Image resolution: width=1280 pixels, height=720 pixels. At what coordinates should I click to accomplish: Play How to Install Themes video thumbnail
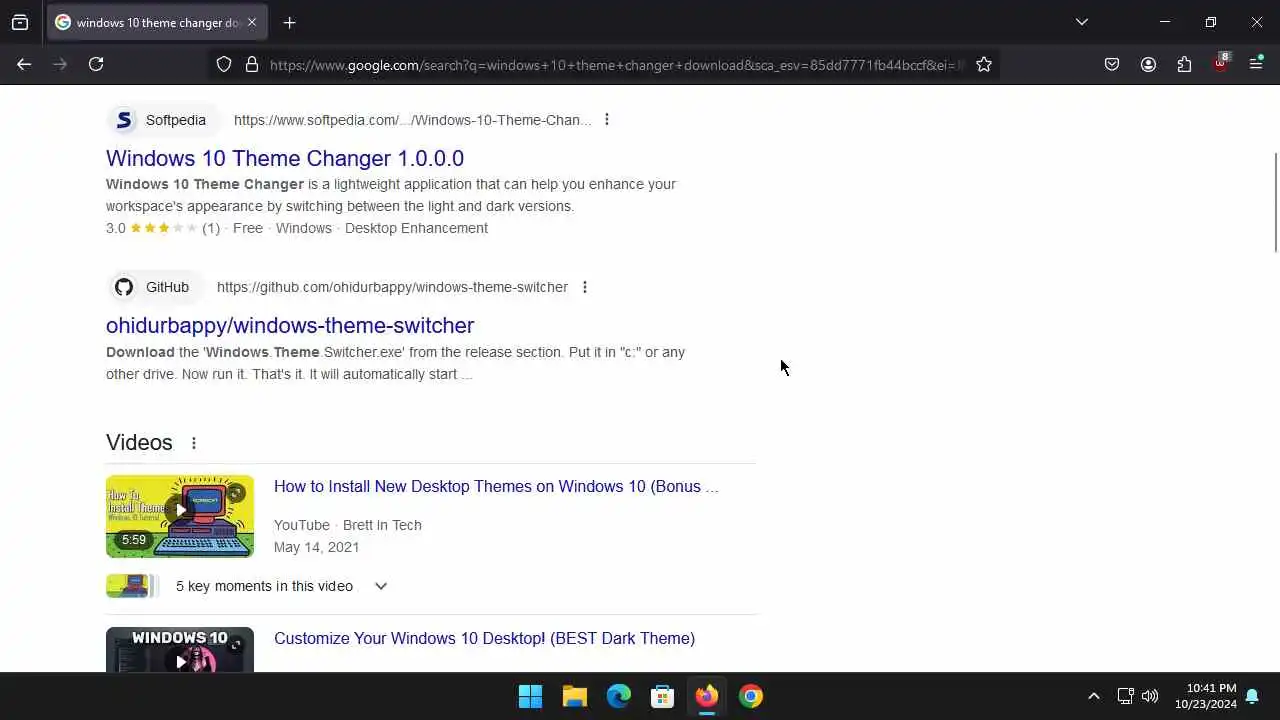click(x=180, y=516)
